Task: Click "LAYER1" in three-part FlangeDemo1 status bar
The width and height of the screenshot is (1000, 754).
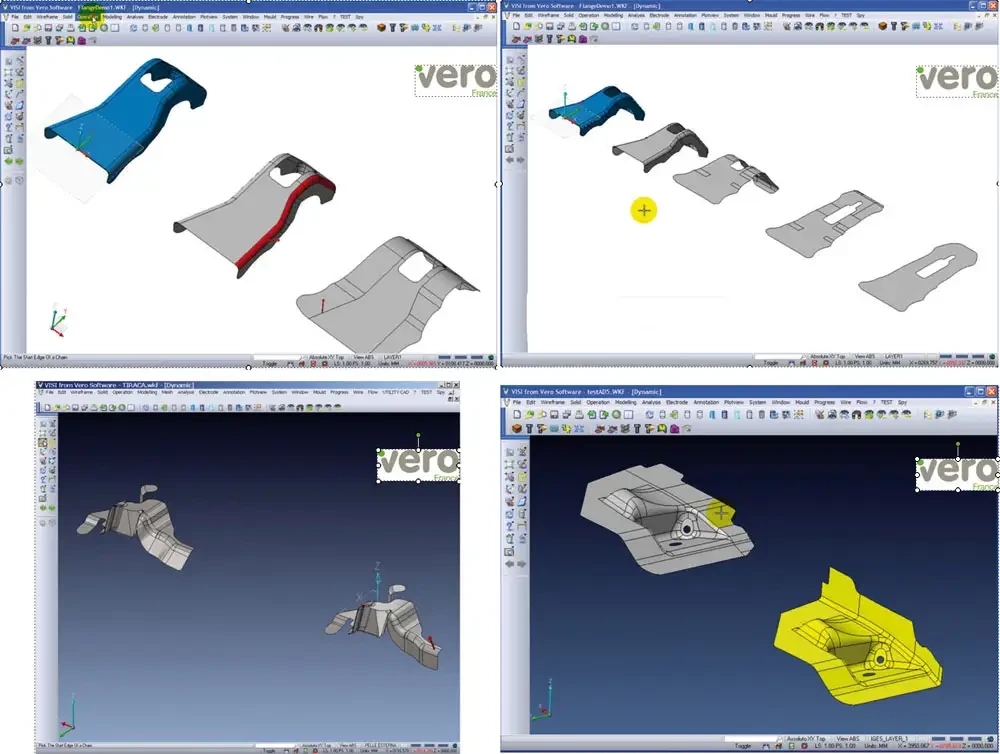Action: click(x=393, y=357)
